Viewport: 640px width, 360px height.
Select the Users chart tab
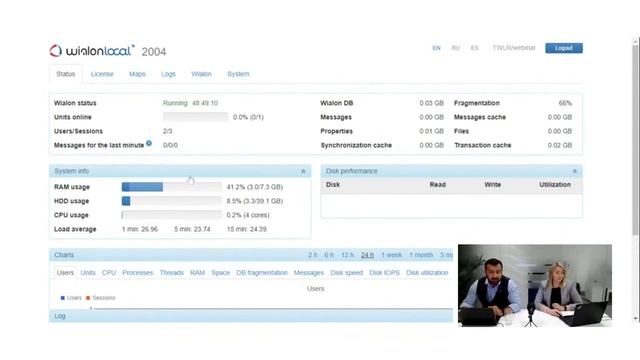pos(65,273)
